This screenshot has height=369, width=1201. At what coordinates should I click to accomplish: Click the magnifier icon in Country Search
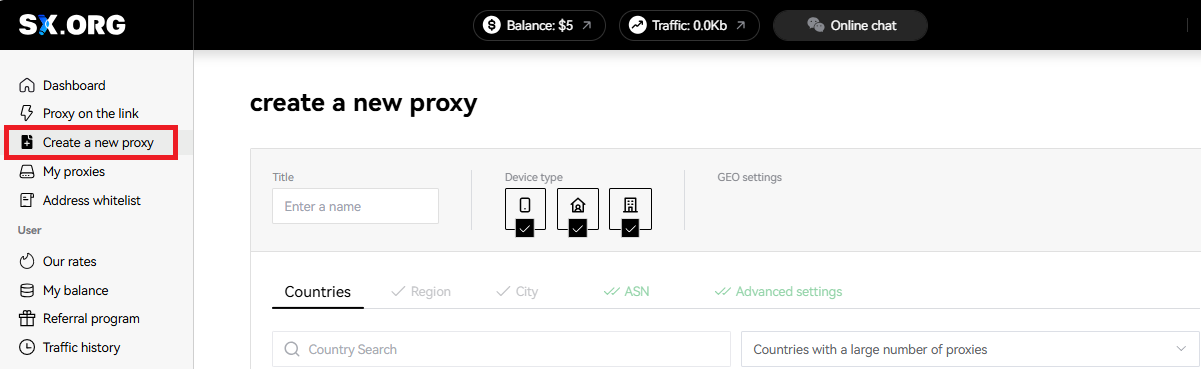coord(292,350)
